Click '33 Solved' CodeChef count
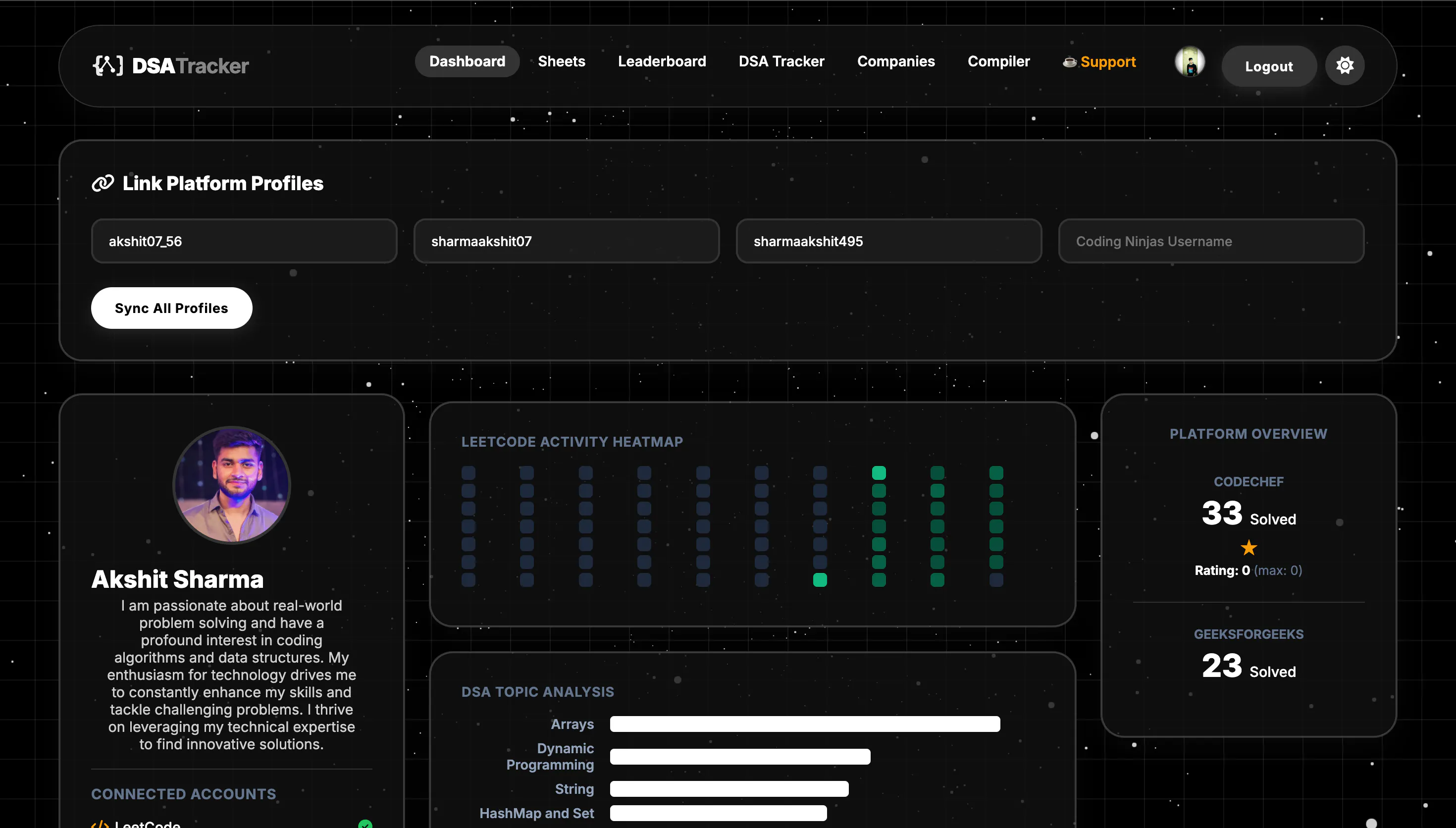The image size is (1456, 828). click(x=1248, y=514)
